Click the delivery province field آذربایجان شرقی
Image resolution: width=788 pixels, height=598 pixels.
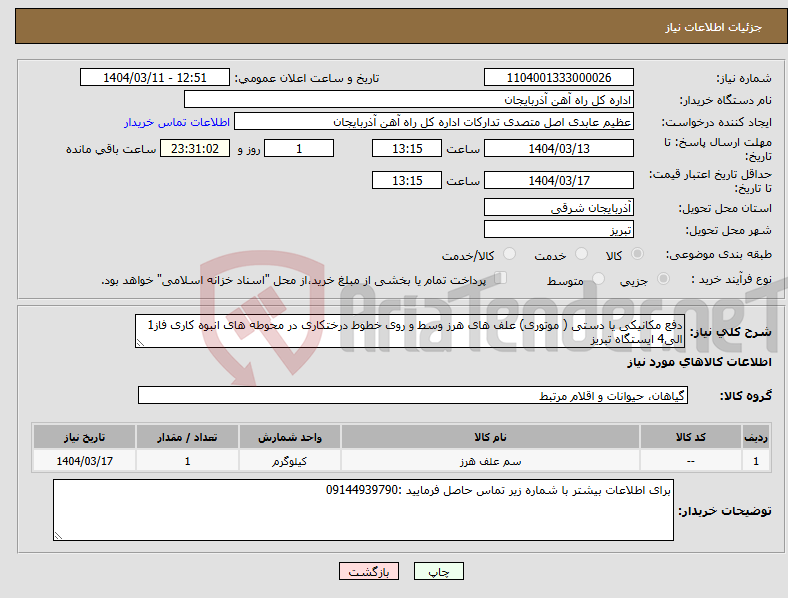[x=558, y=207]
